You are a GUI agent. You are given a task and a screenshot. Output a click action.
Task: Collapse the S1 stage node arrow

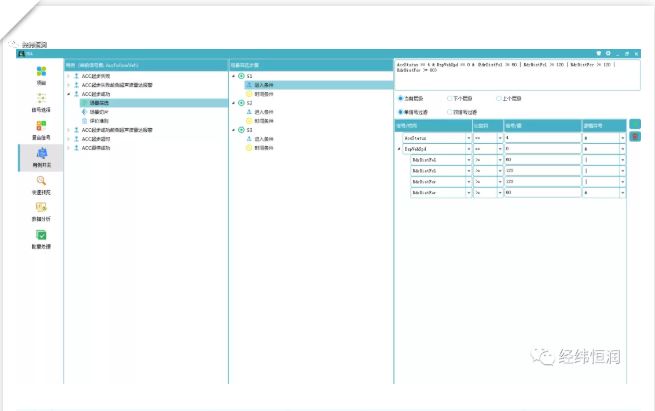234,76
